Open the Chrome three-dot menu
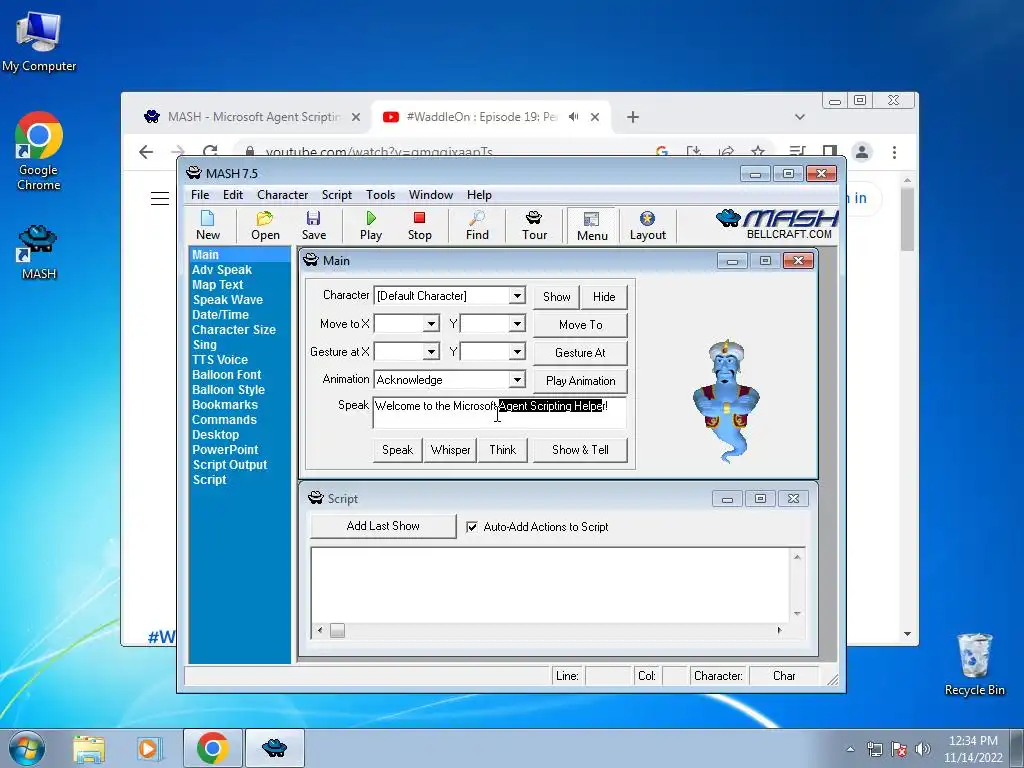1024x768 pixels. click(x=894, y=152)
